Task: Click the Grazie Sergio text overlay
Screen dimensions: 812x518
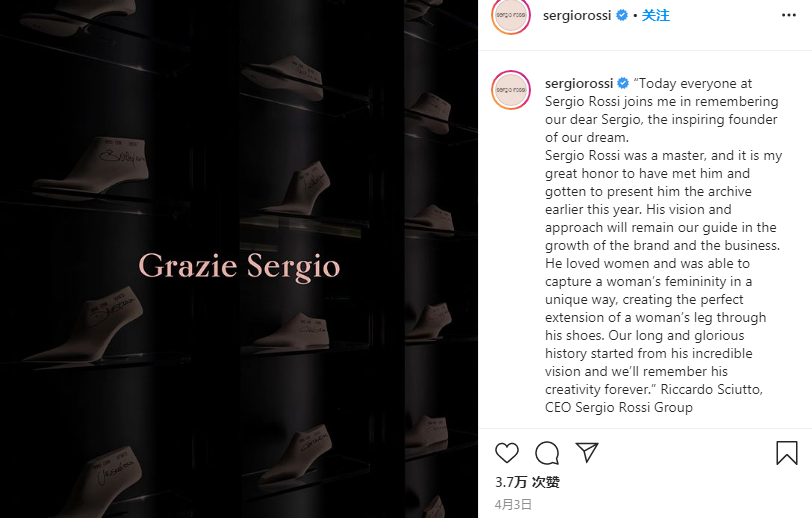Action: click(x=239, y=266)
